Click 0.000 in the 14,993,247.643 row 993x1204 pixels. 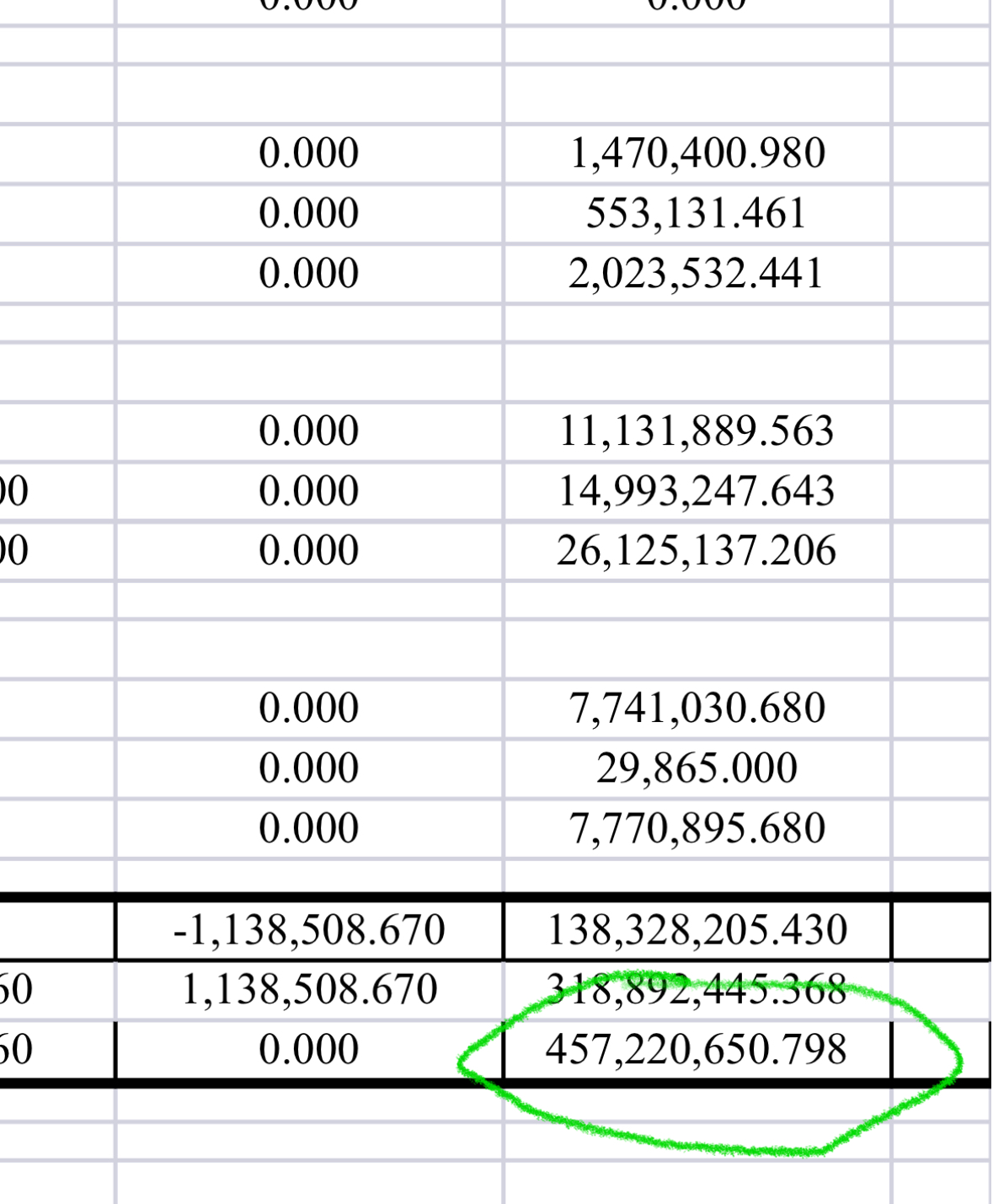309,491
